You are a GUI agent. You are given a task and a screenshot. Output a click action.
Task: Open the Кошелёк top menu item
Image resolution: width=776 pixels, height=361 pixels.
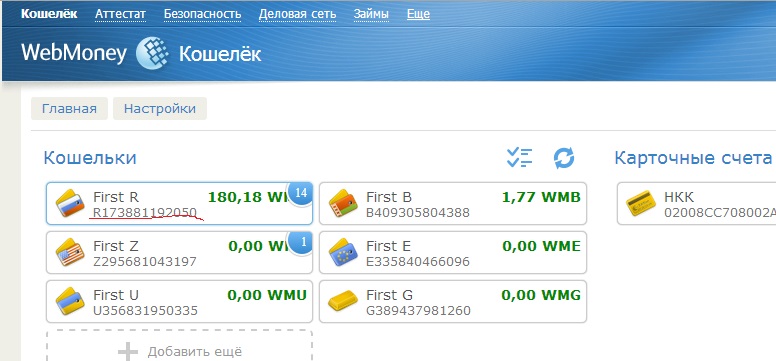49,14
